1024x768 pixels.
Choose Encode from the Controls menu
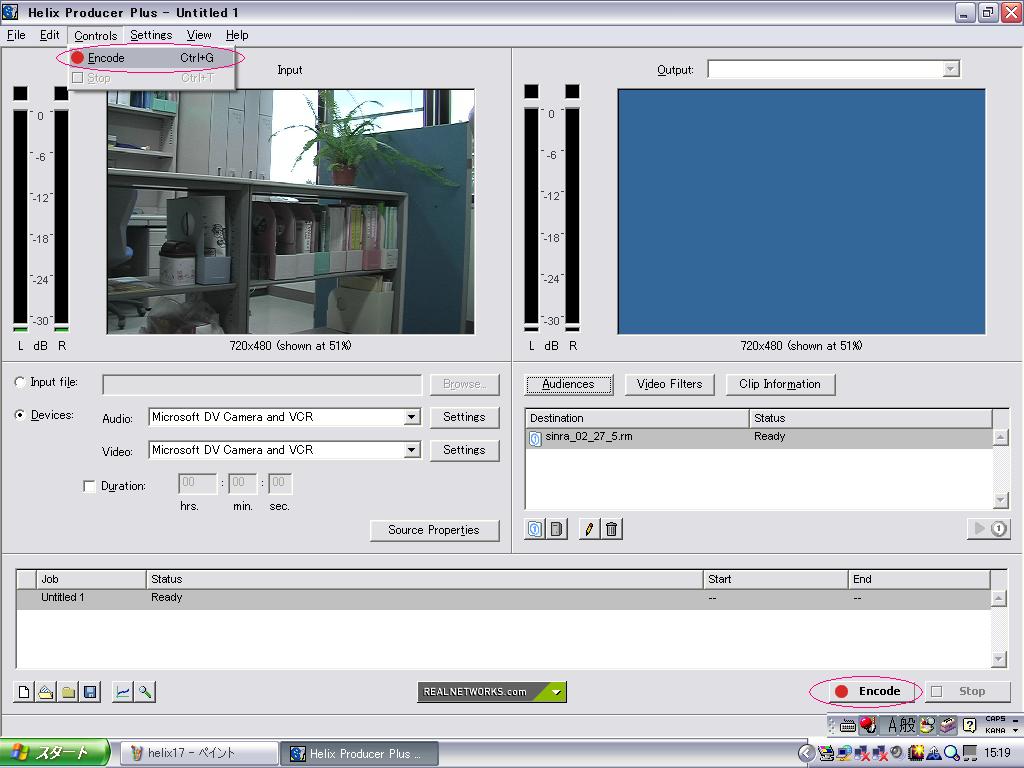[x=151, y=58]
